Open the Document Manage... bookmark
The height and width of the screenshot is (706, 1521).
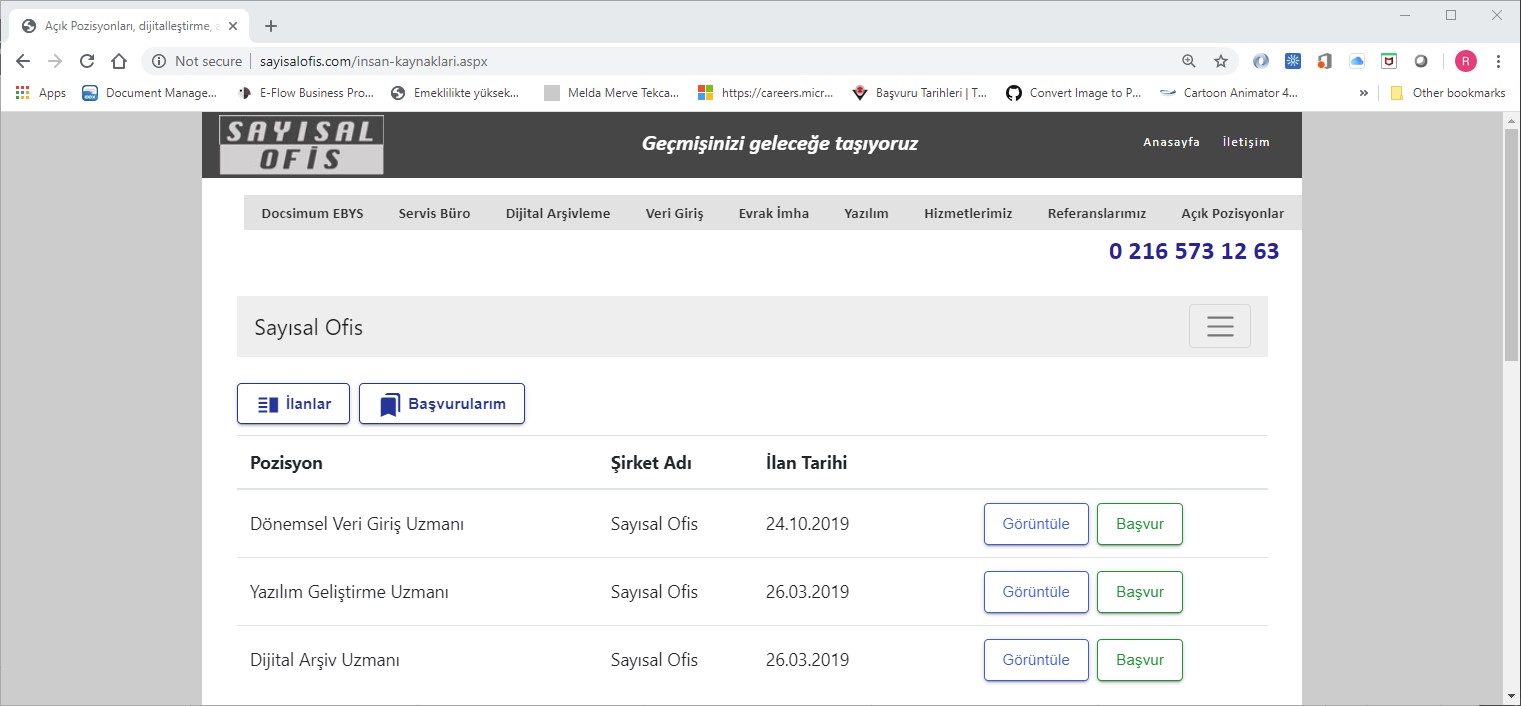tap(150, 93)
